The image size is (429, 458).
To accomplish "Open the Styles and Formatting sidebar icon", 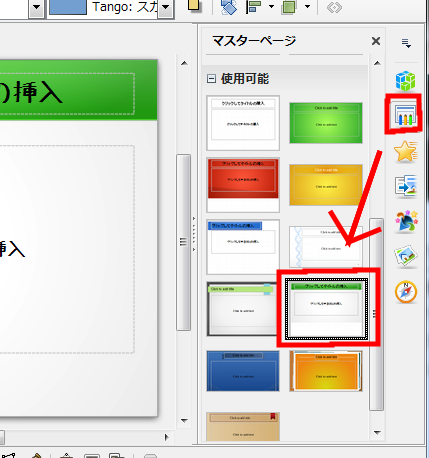I will click(x=406, y=221).
